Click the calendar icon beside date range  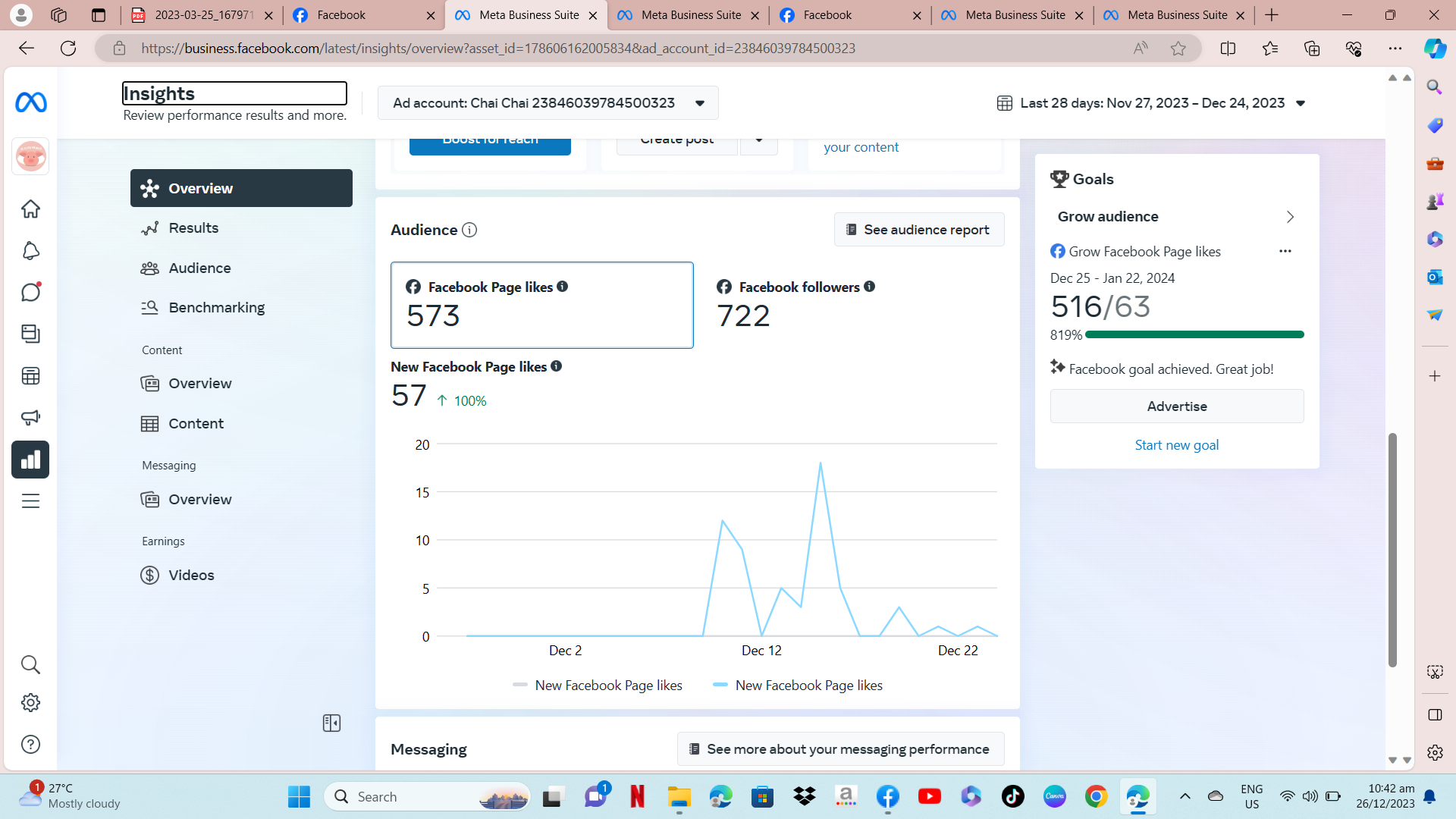point(1004,103)
